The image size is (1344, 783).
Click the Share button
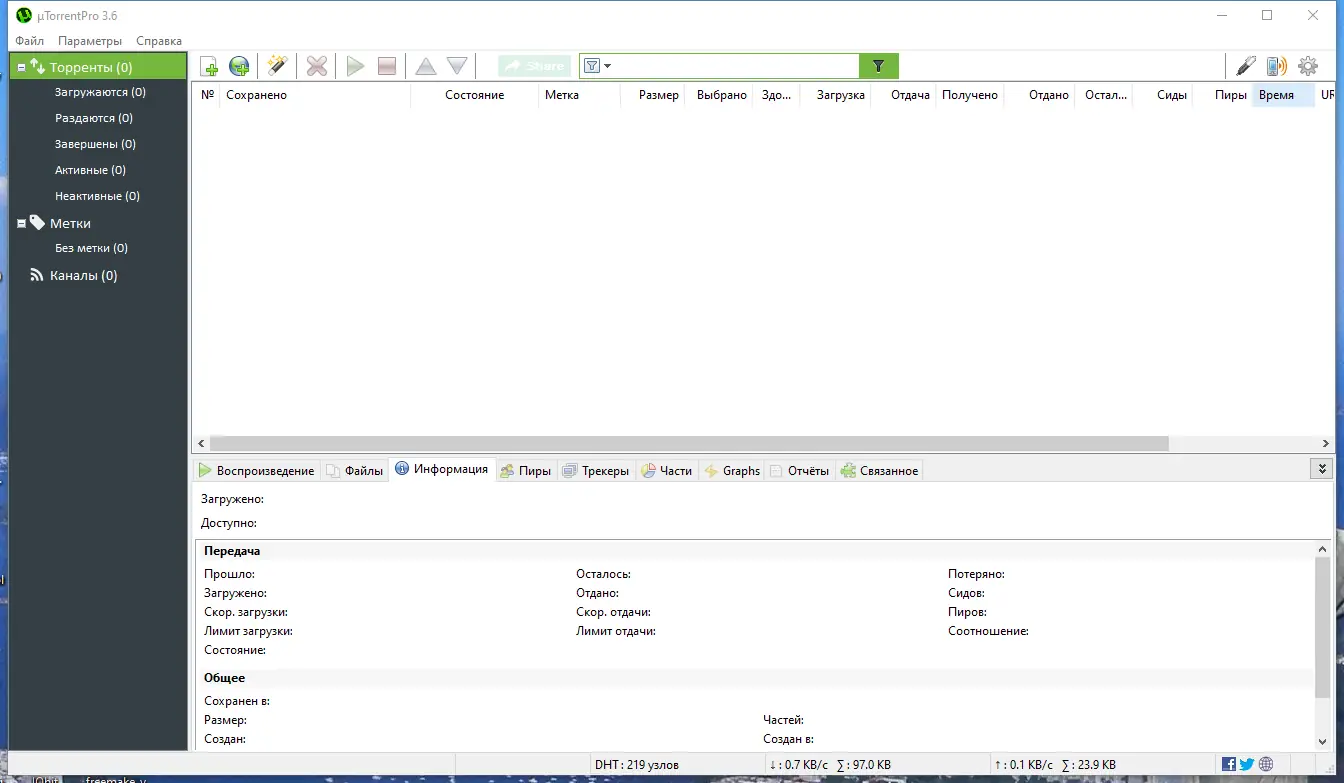pos(533,65)
